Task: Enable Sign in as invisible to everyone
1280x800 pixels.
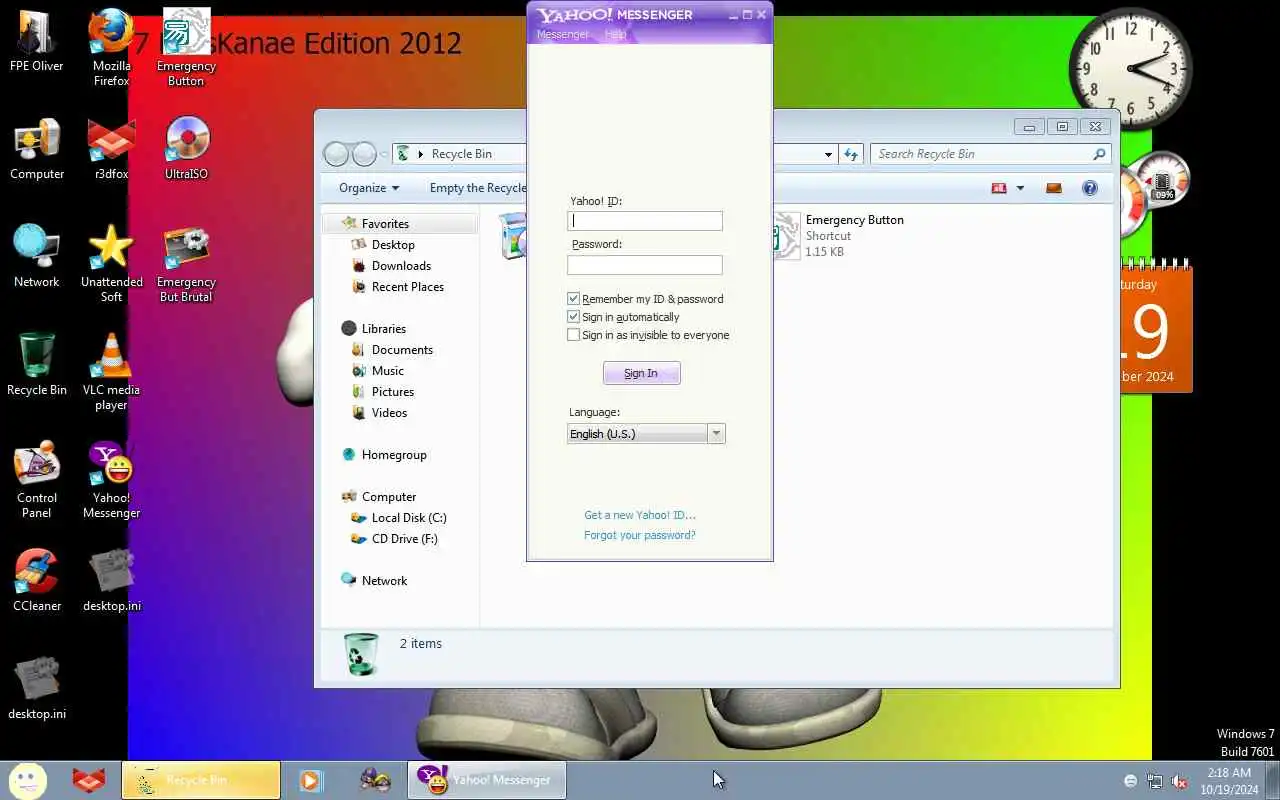Action: coord(574,334)
